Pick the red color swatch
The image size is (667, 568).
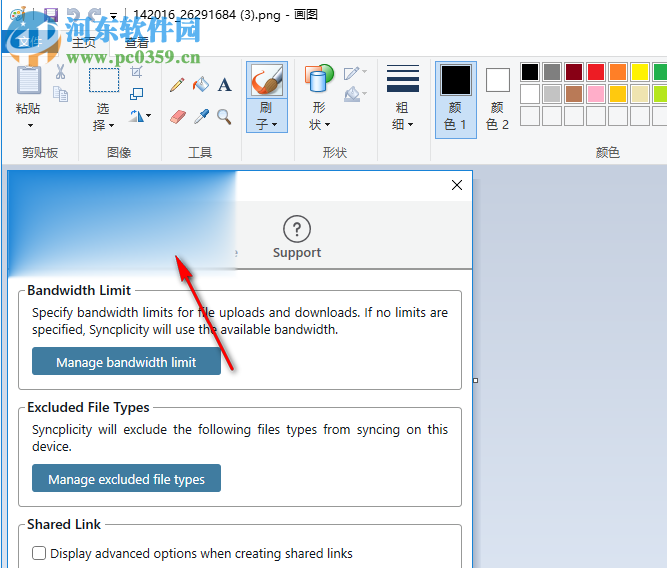(596, 72)
